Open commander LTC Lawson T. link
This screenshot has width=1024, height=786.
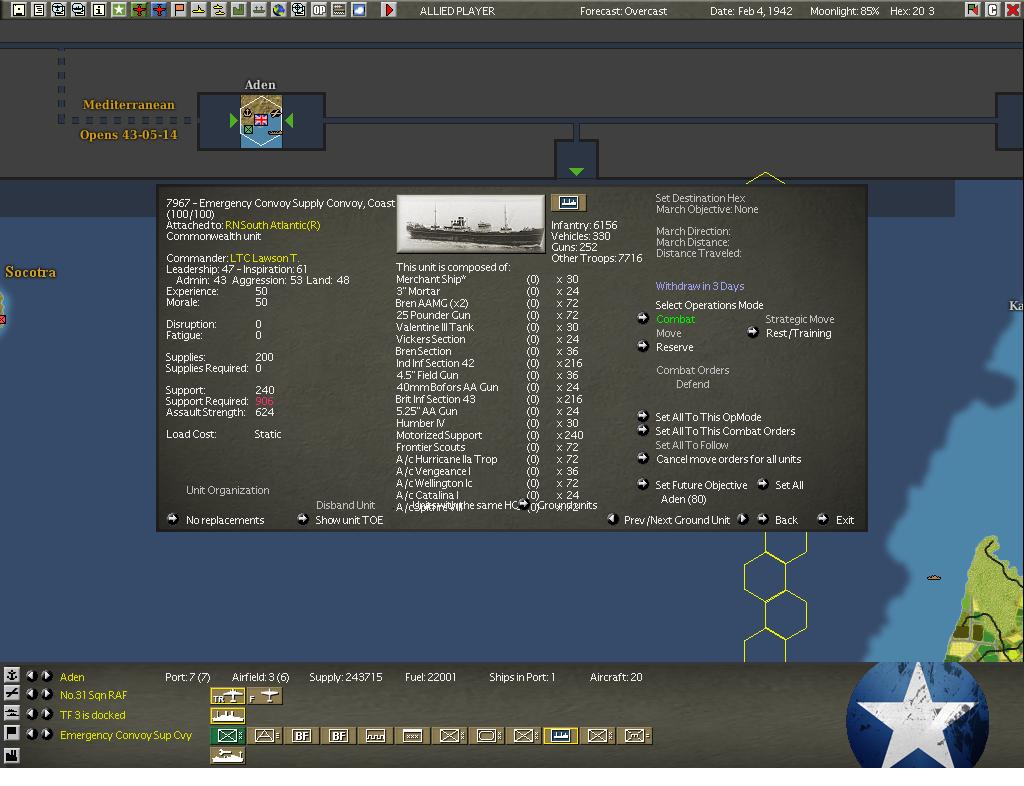tap(264, 259)
